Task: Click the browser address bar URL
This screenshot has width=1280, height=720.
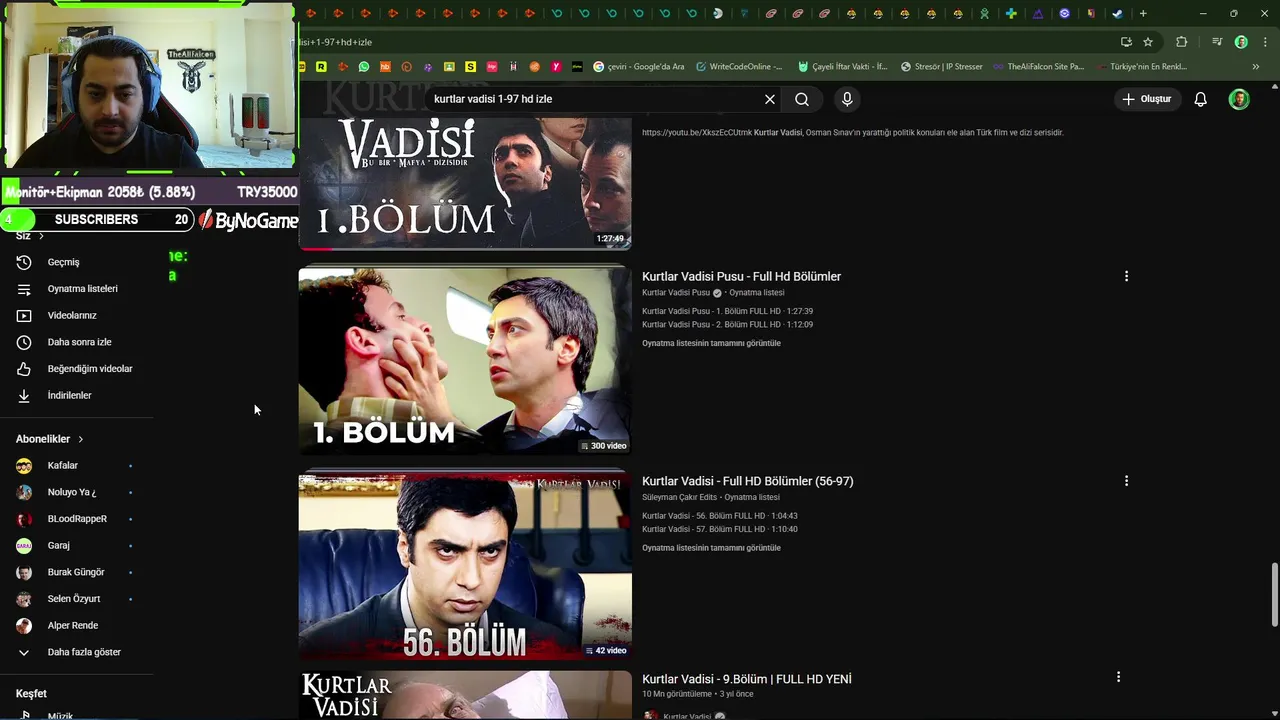Action: click(700, 42)
